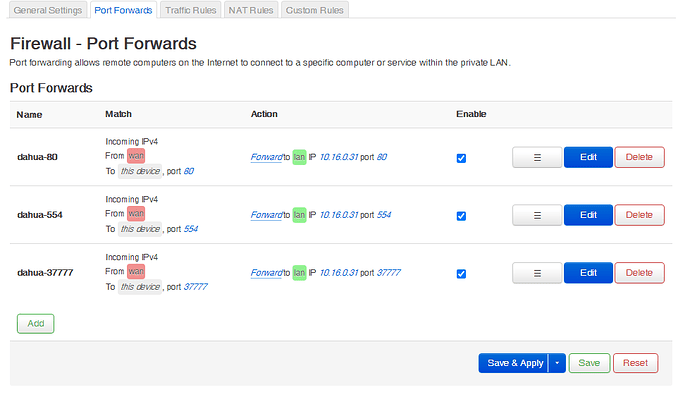Edit the dahua-37777 port forward
Image resolution: width=690 pixels, height=396 pixels.
point(588,273)
